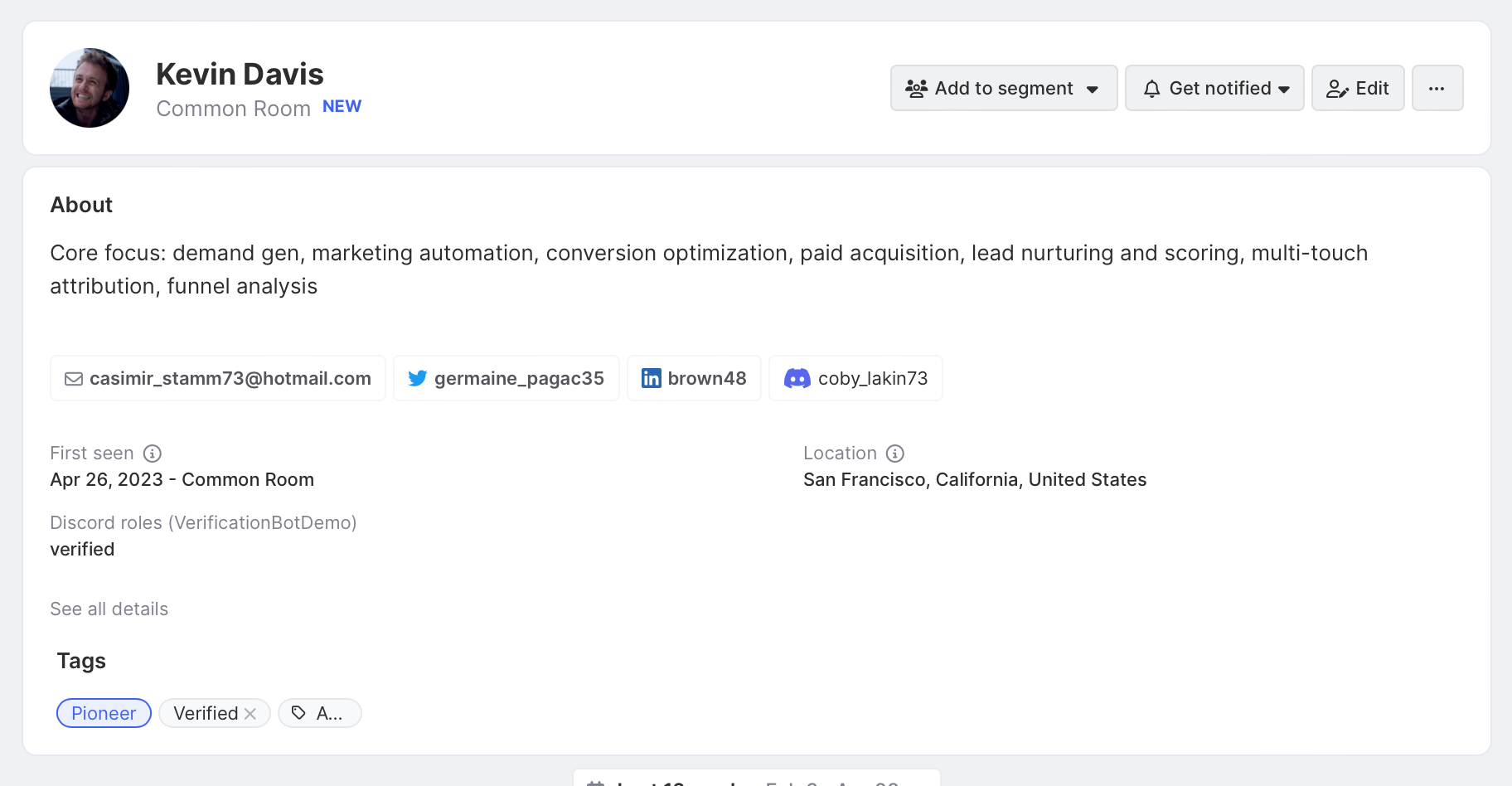Image resolution: width=1512 pixels, height=786 pixels.
Task: Click the add tag icon
Action: [299, 713]
